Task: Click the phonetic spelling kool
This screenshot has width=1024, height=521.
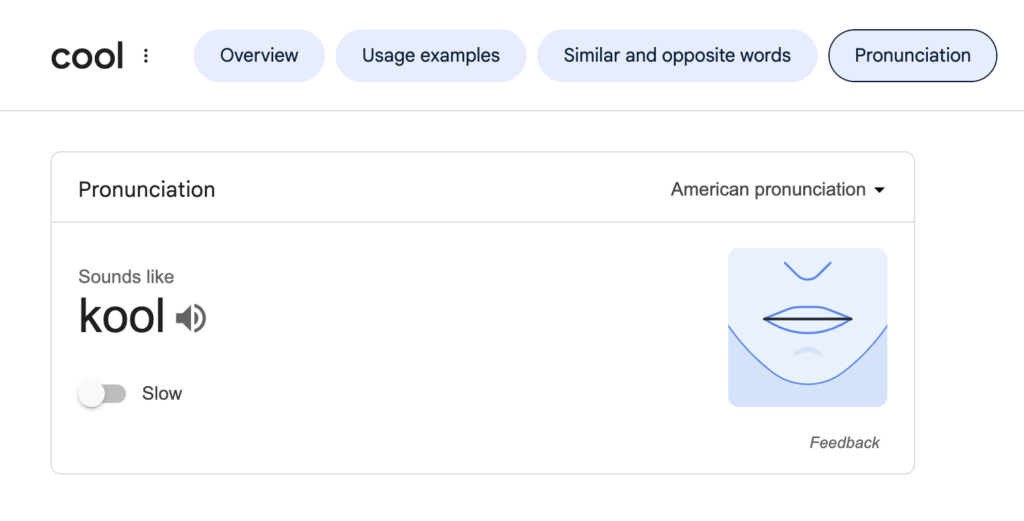Action: (121, 317)
